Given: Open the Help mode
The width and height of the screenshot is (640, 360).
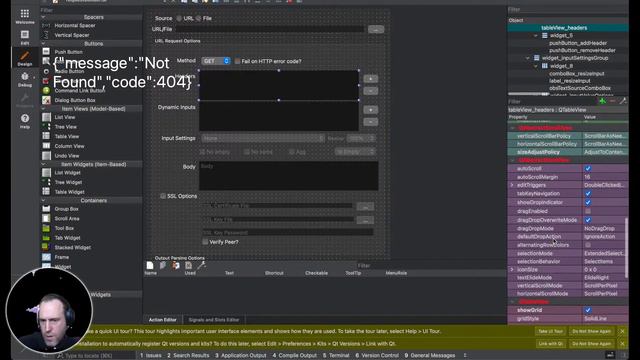Looking at the screenshot, I should (x=24, y=121).
